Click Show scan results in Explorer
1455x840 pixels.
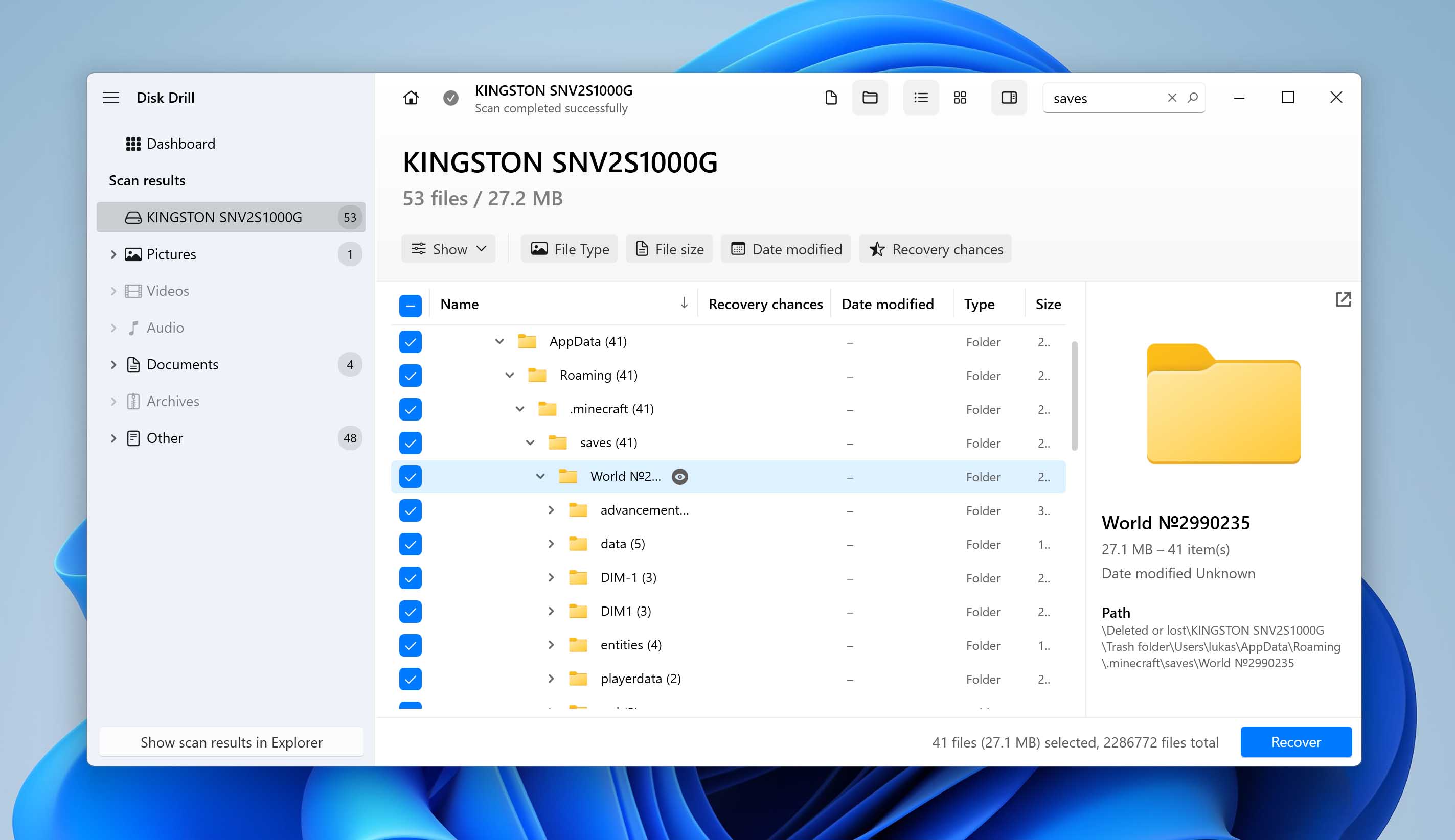pyautogui.click(x=231, y=742)
